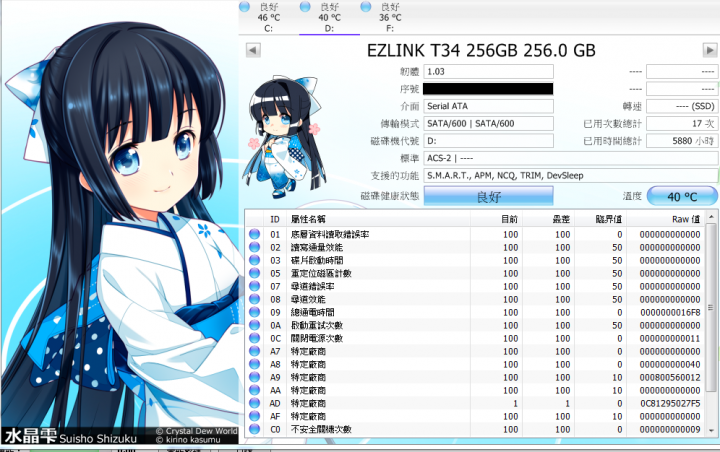Viewport: 720px width, 452px height.
Task: Select the attribute name in row 05
Action: (321, 273)
